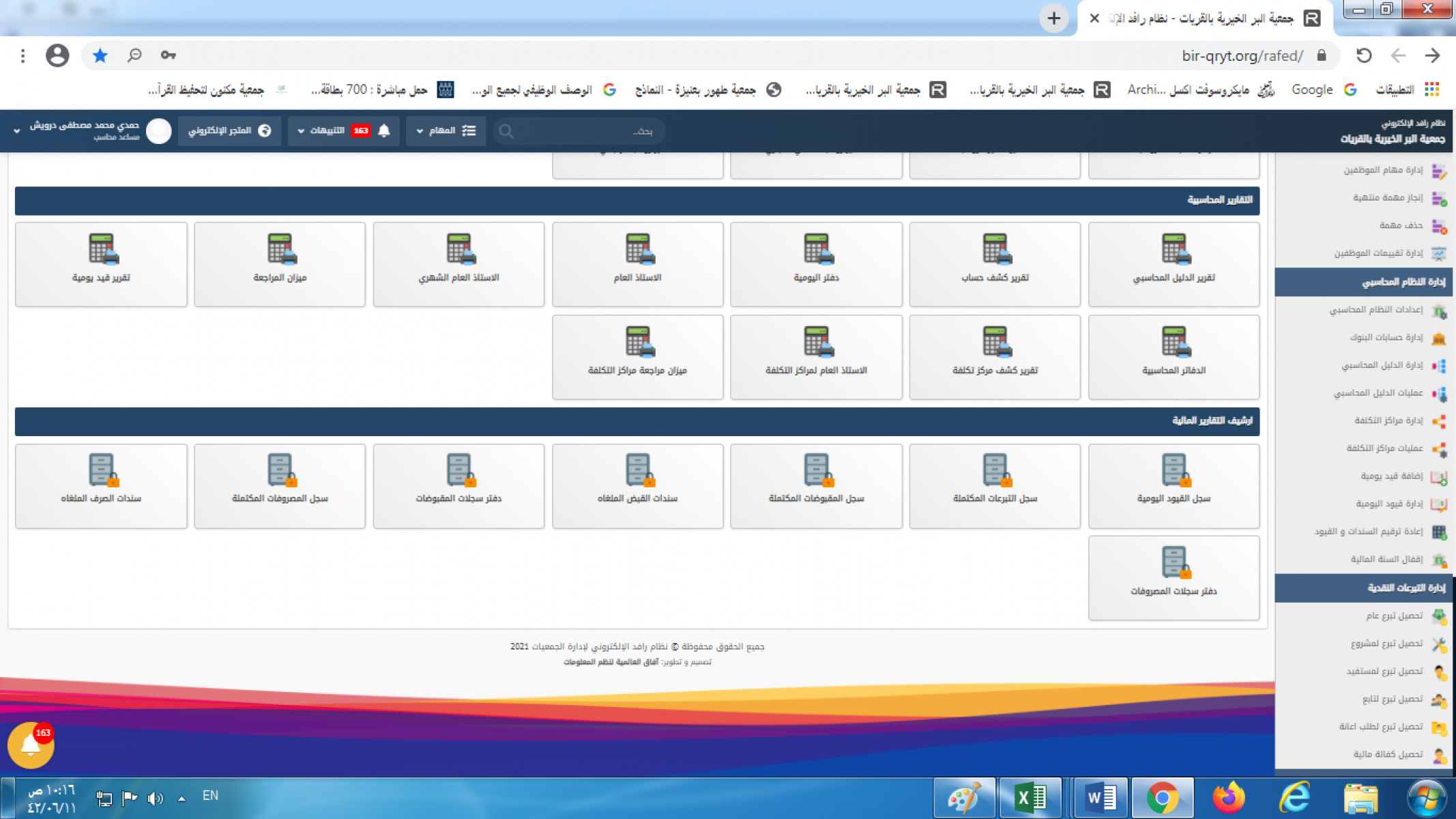Screen dimensions: 1456x819
Task: Focus the بحث search field
Action: [x=579, y=131]
